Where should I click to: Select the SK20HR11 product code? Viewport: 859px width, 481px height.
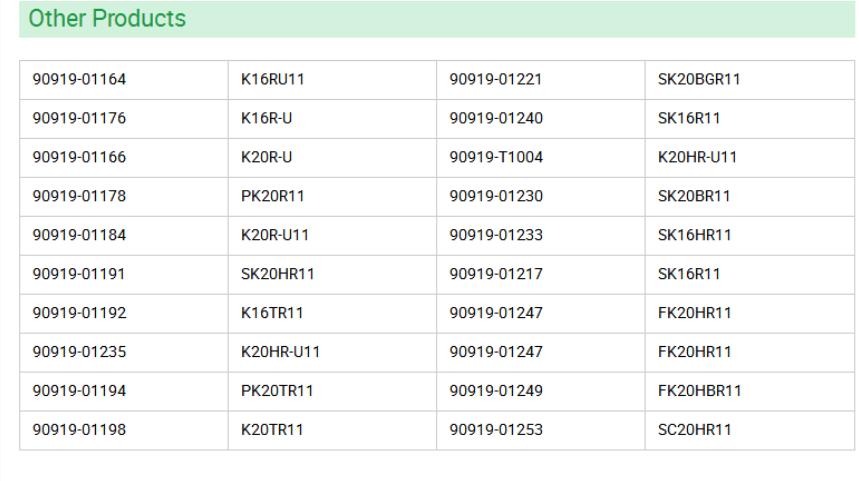[x=277, y=274]
